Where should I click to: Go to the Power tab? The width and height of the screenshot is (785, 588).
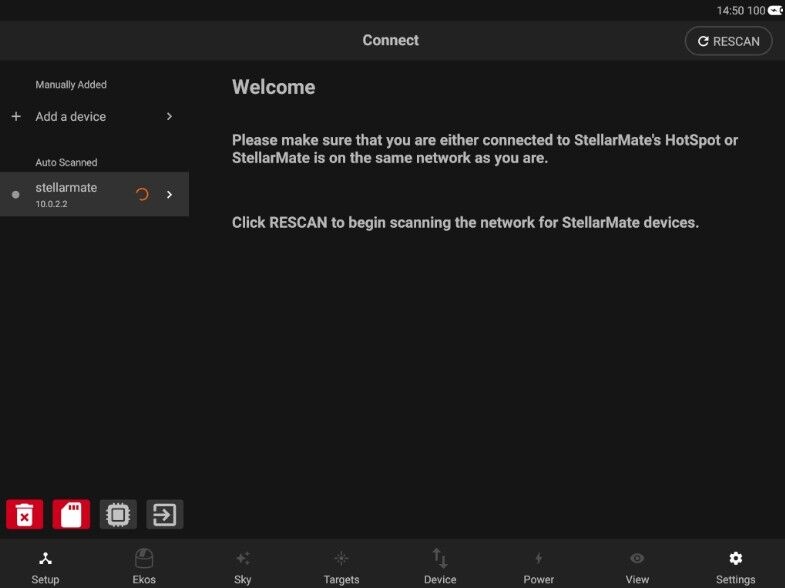pyautogui.click(x=539, y=567)
